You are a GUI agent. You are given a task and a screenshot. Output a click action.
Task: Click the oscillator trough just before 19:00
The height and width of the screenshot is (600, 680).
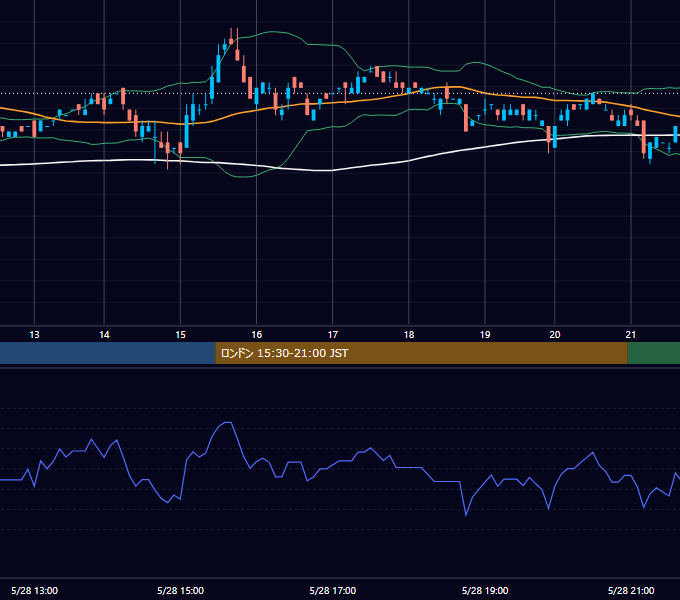pos(466,515)
